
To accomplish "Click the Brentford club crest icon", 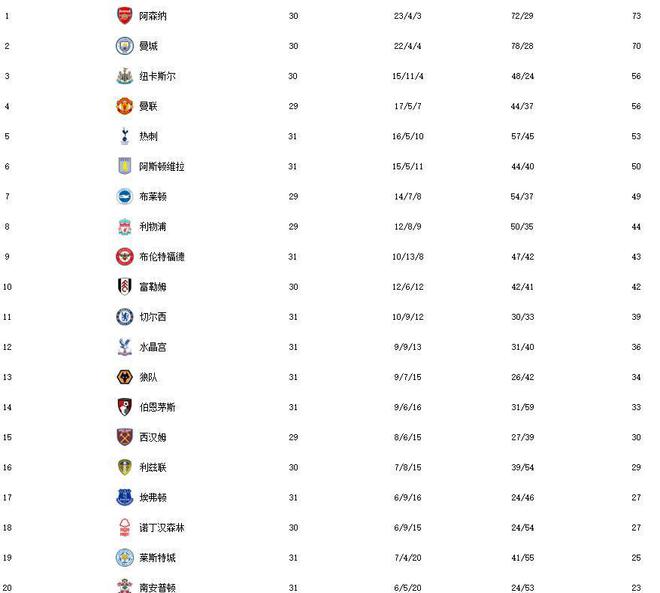I will pos(123,257).
